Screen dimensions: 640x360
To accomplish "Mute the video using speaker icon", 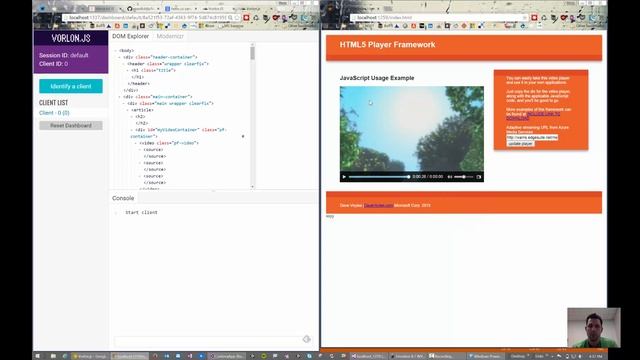I will click(450, 177).
